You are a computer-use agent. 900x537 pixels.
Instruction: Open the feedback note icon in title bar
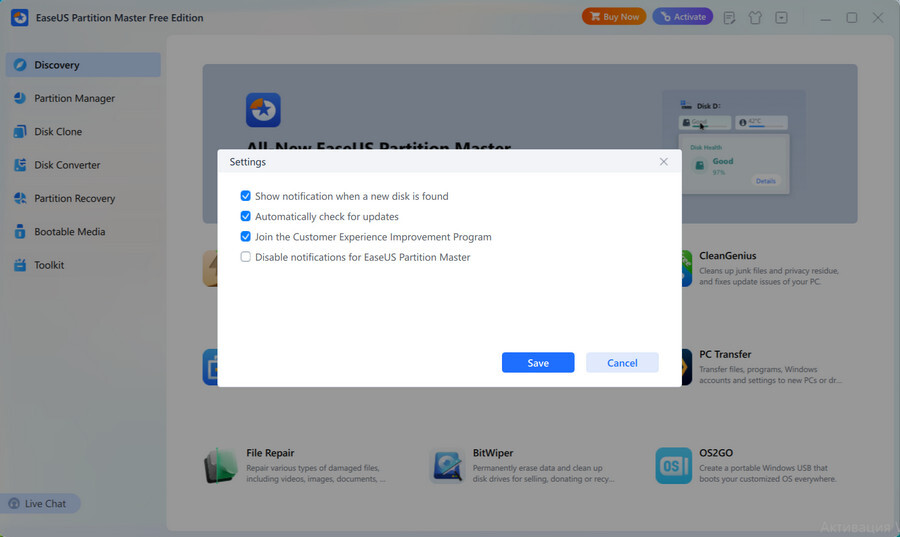click(x=730, y=18)
